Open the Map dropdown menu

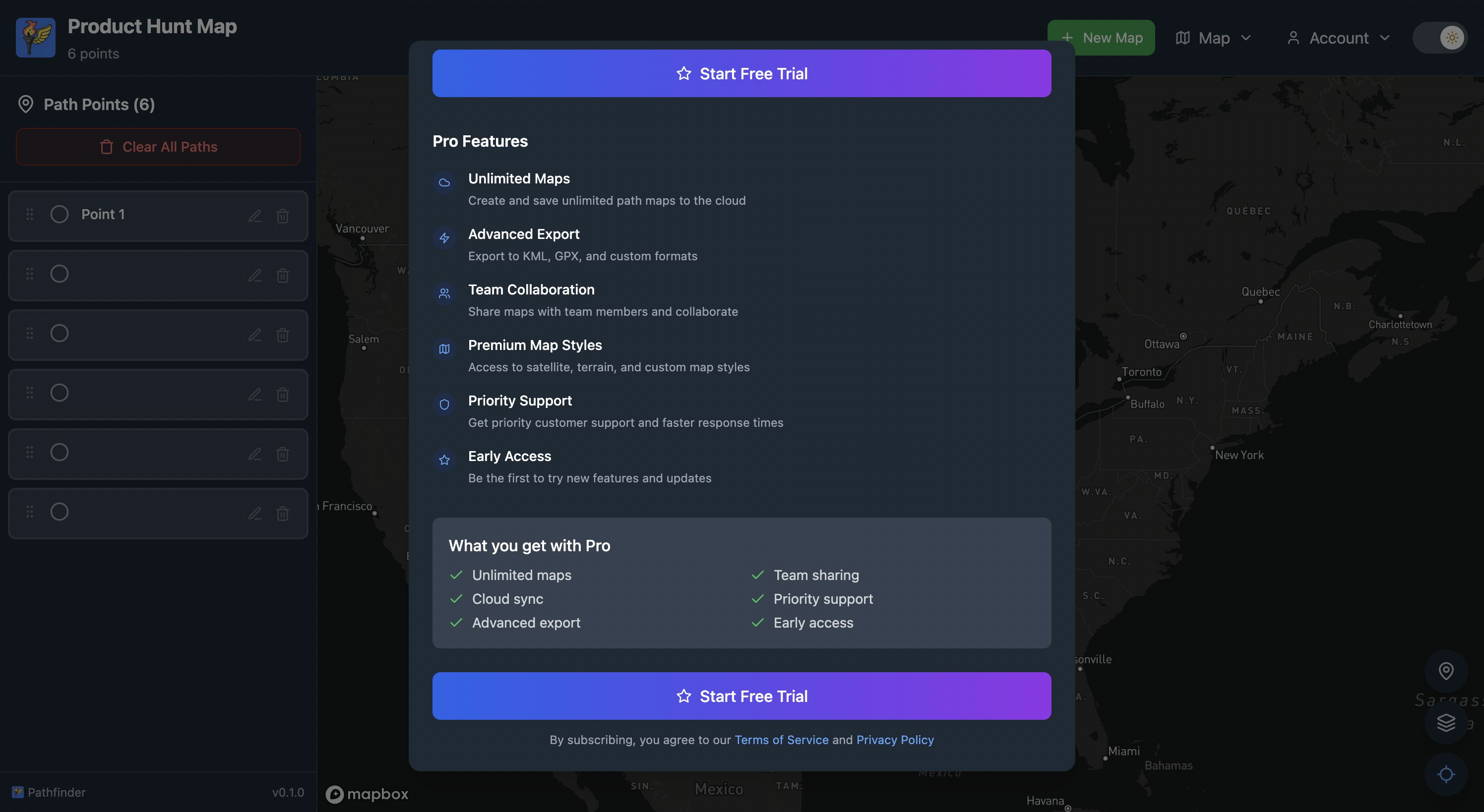click(1213, 38)
